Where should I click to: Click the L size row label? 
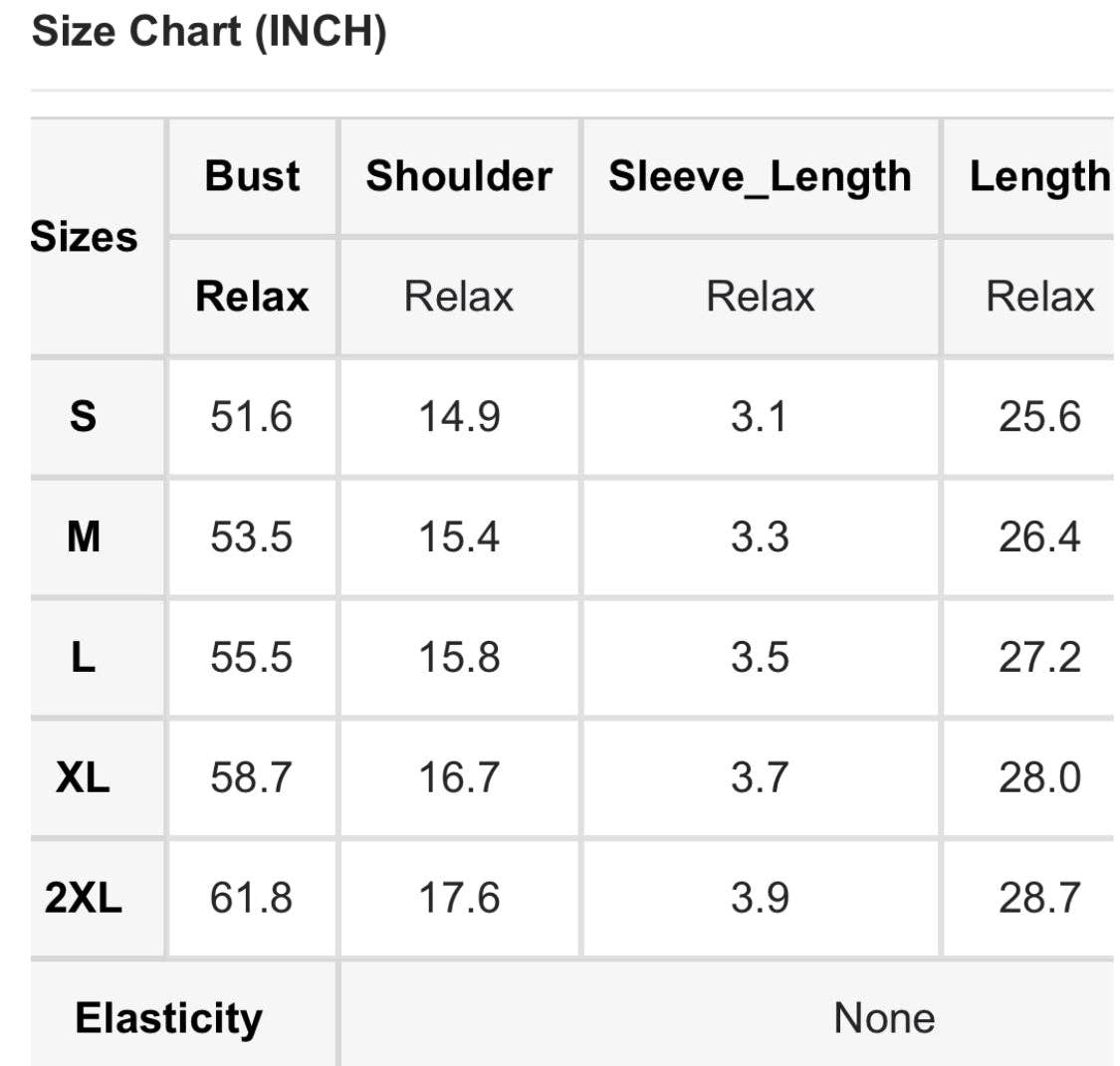click(84, 658)
